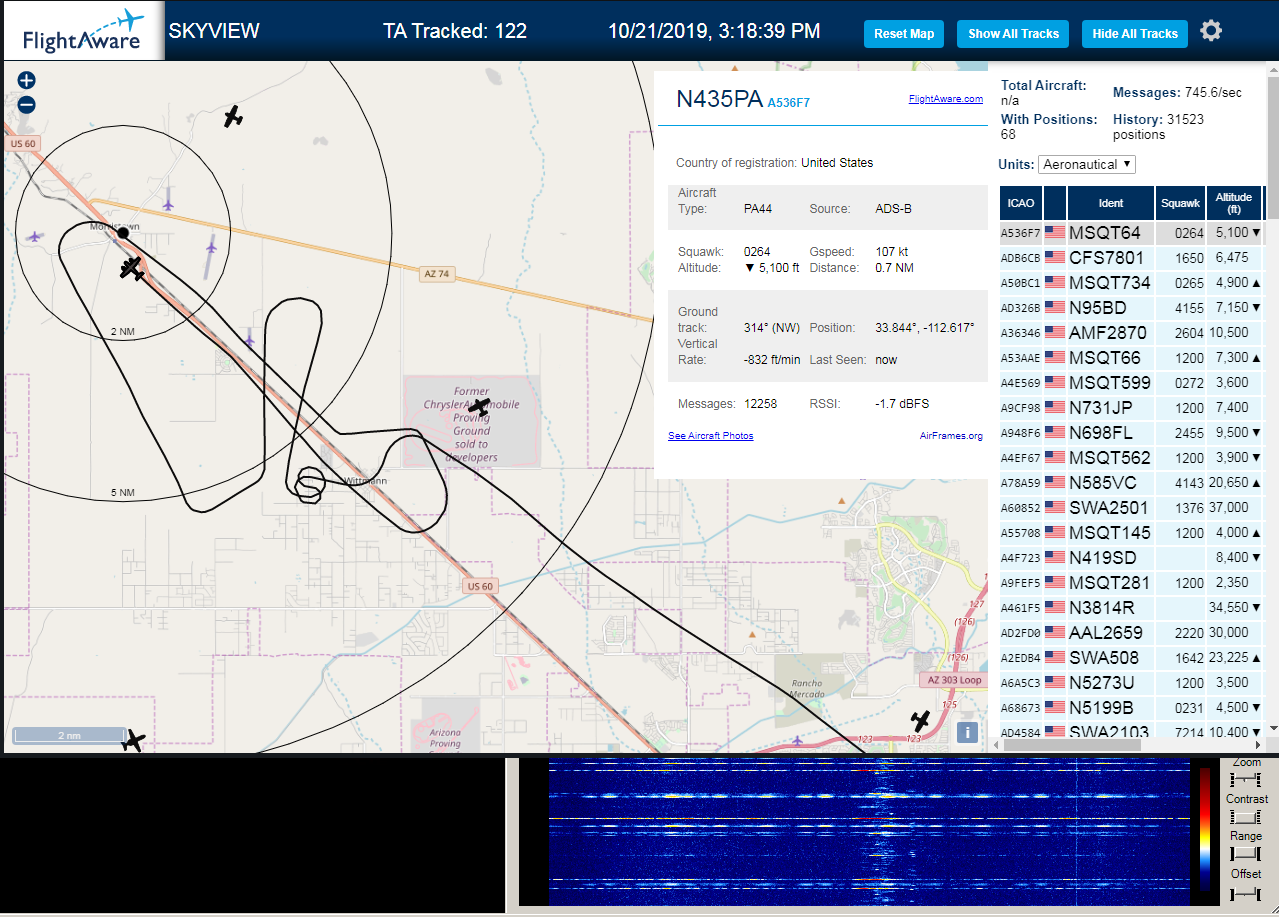
Task: Open the FlightAware.com link
Action: coord(945,99)
